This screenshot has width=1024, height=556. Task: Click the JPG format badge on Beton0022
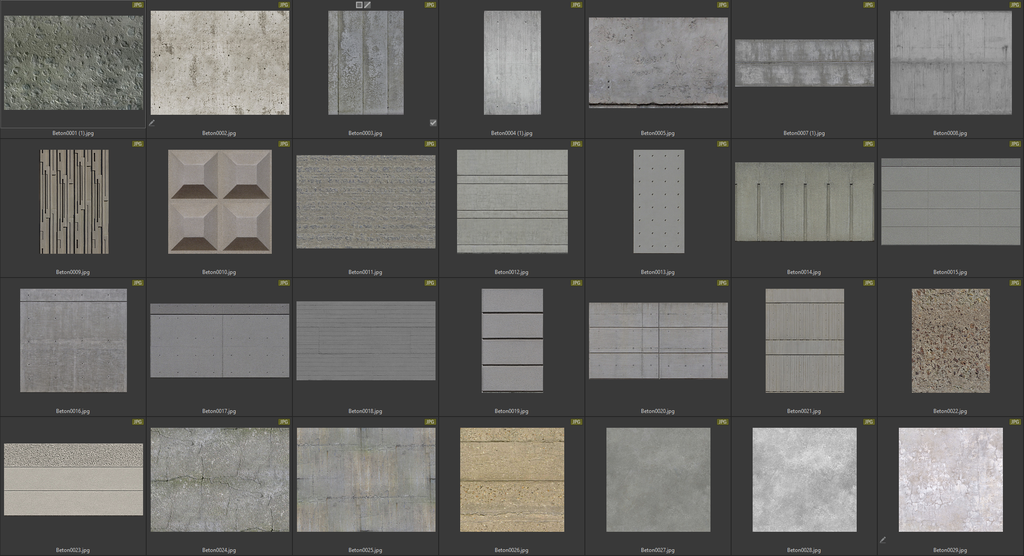pyautogui.click(x=1015, y=283)
